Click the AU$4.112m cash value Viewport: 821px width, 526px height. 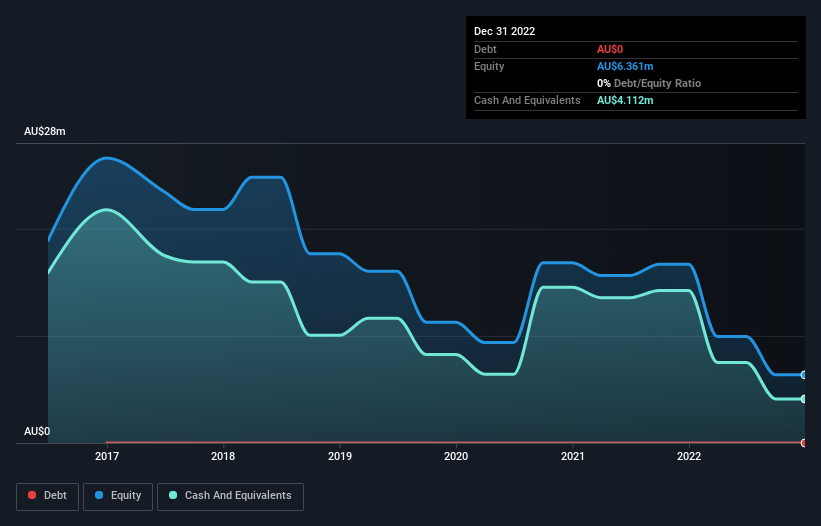pos(625,100)
